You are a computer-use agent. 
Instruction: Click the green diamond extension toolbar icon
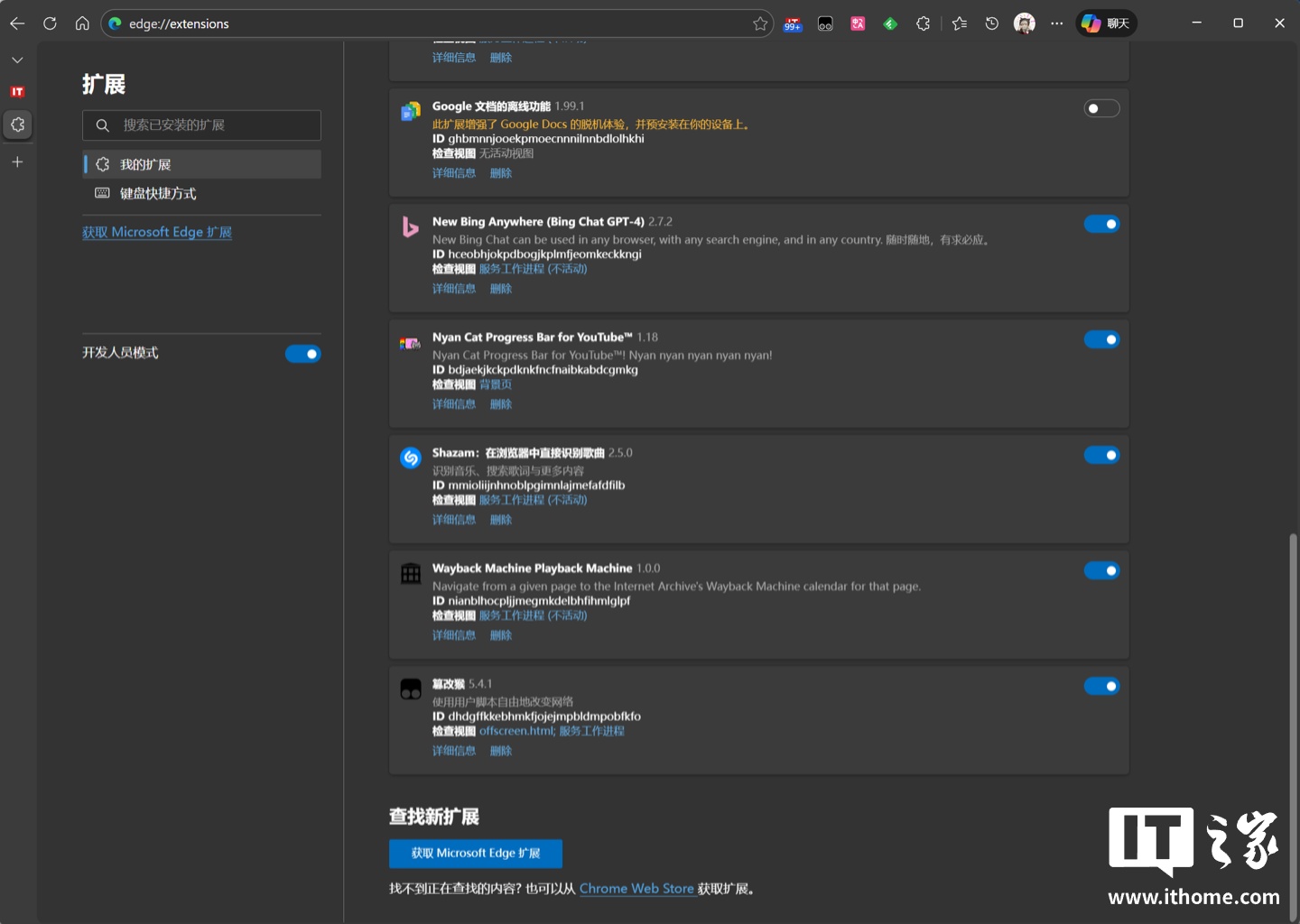pyautogui.click(x=890, y=23)
